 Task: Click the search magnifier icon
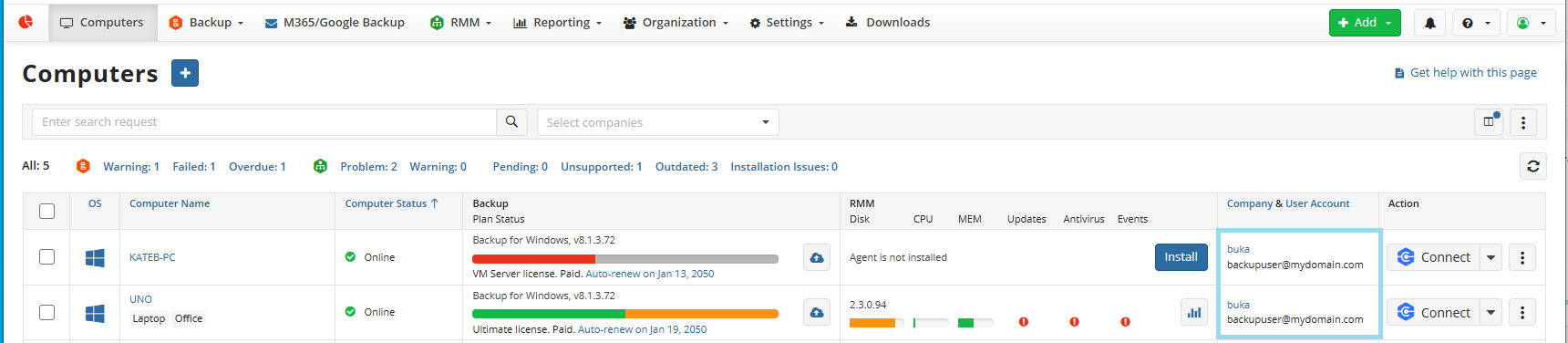(x=511, y=122)
